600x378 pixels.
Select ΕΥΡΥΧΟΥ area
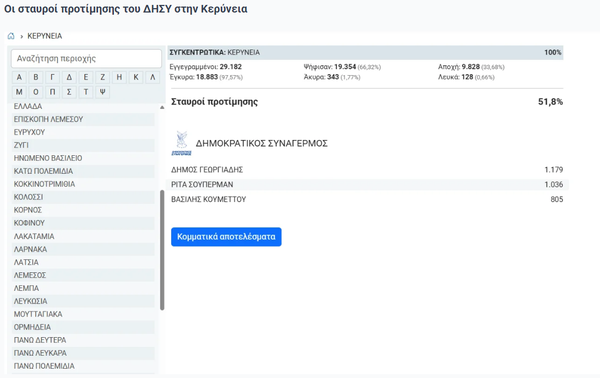pos(83,132)
